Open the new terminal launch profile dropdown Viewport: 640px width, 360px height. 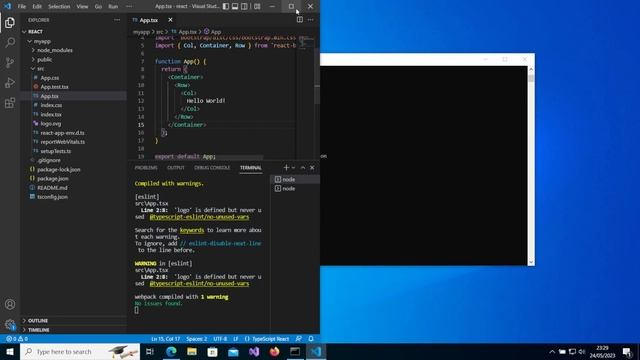pyautogui.click(x=293, y=168)
